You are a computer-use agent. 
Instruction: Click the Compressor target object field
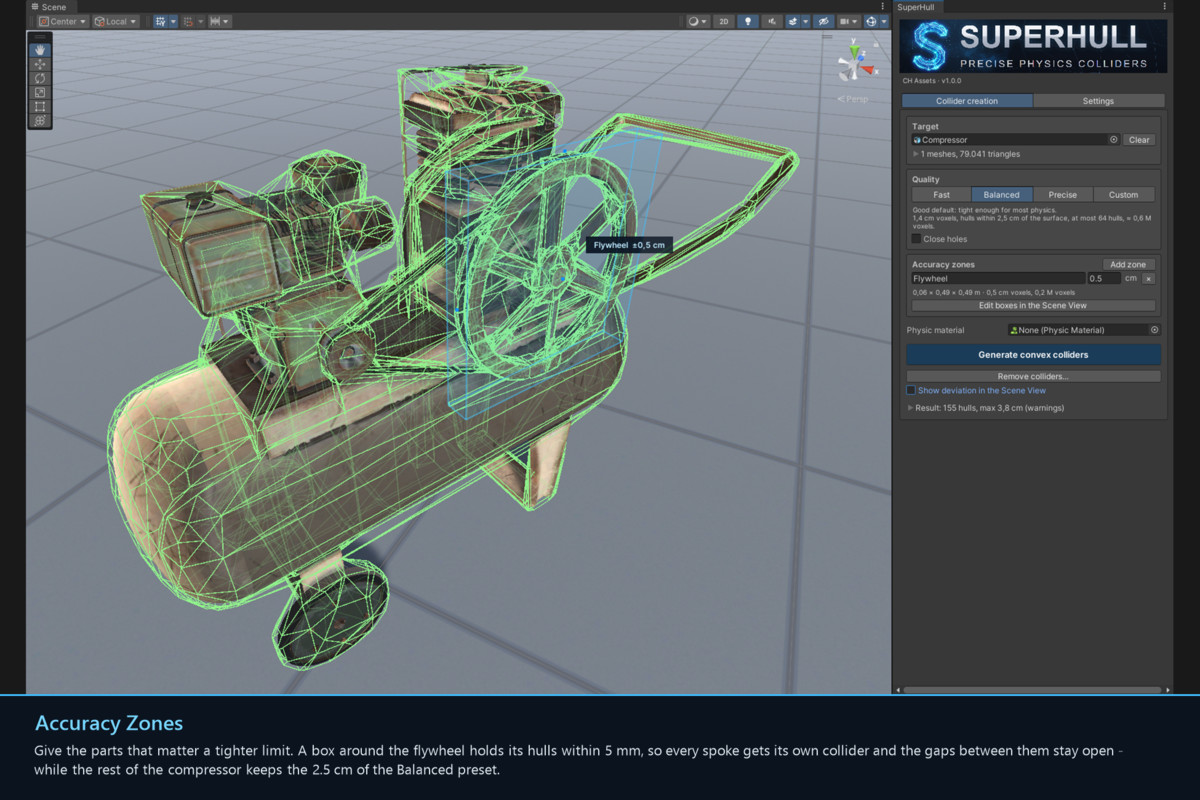1015,140
